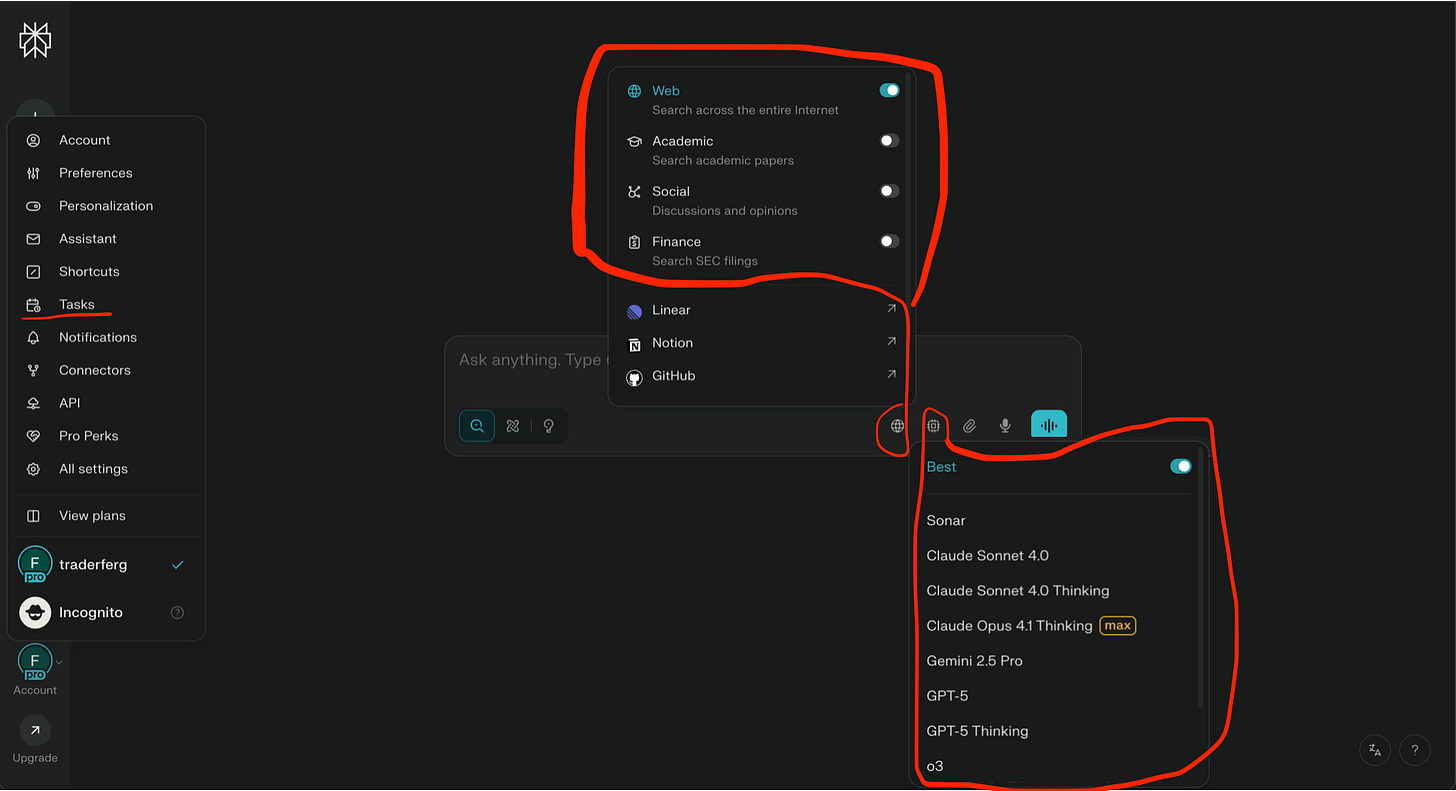Open the sources globe dropdown
Viewport: 1456px width, 791px height.
point(898,426)
